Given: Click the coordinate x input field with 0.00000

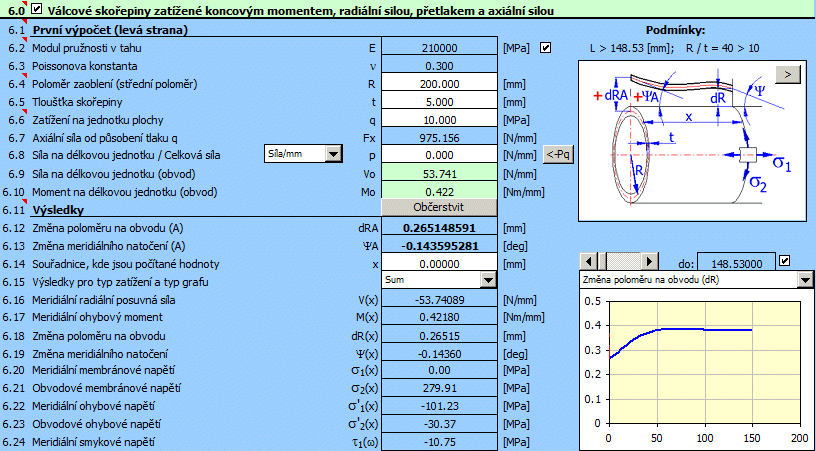Looking at the screenshot, I should click(439, 264).
